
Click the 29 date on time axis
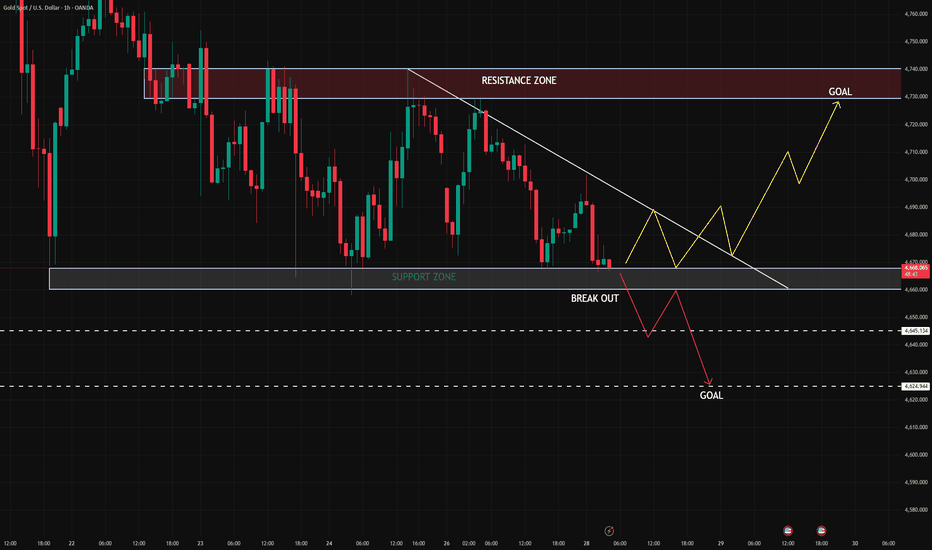[x=720, y=543]
